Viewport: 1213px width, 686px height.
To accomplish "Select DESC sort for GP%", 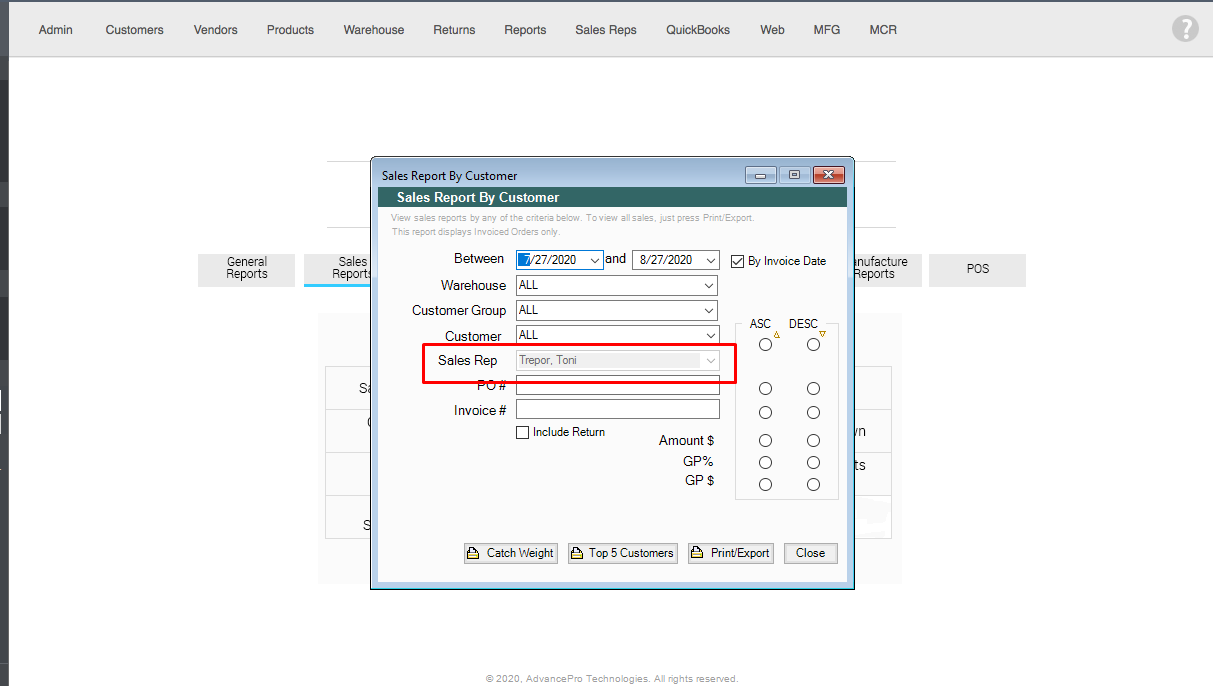I will (813, 463).
